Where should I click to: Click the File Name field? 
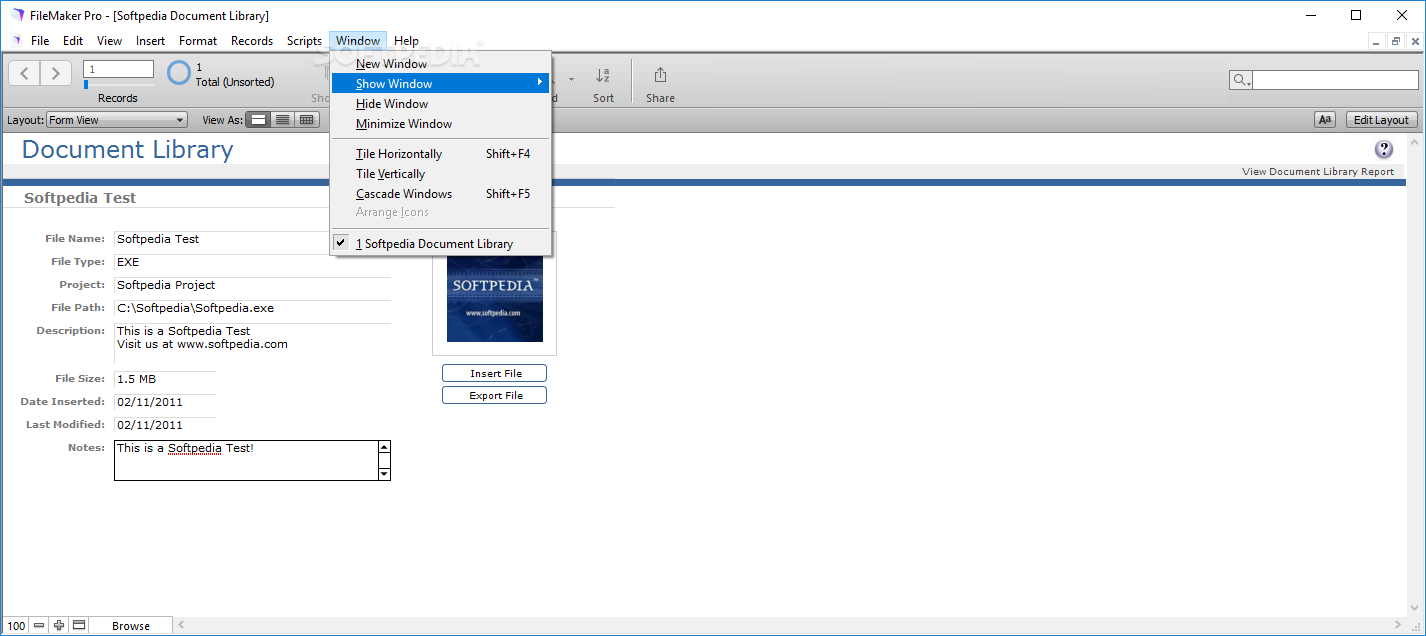click(x=252, y=239)
